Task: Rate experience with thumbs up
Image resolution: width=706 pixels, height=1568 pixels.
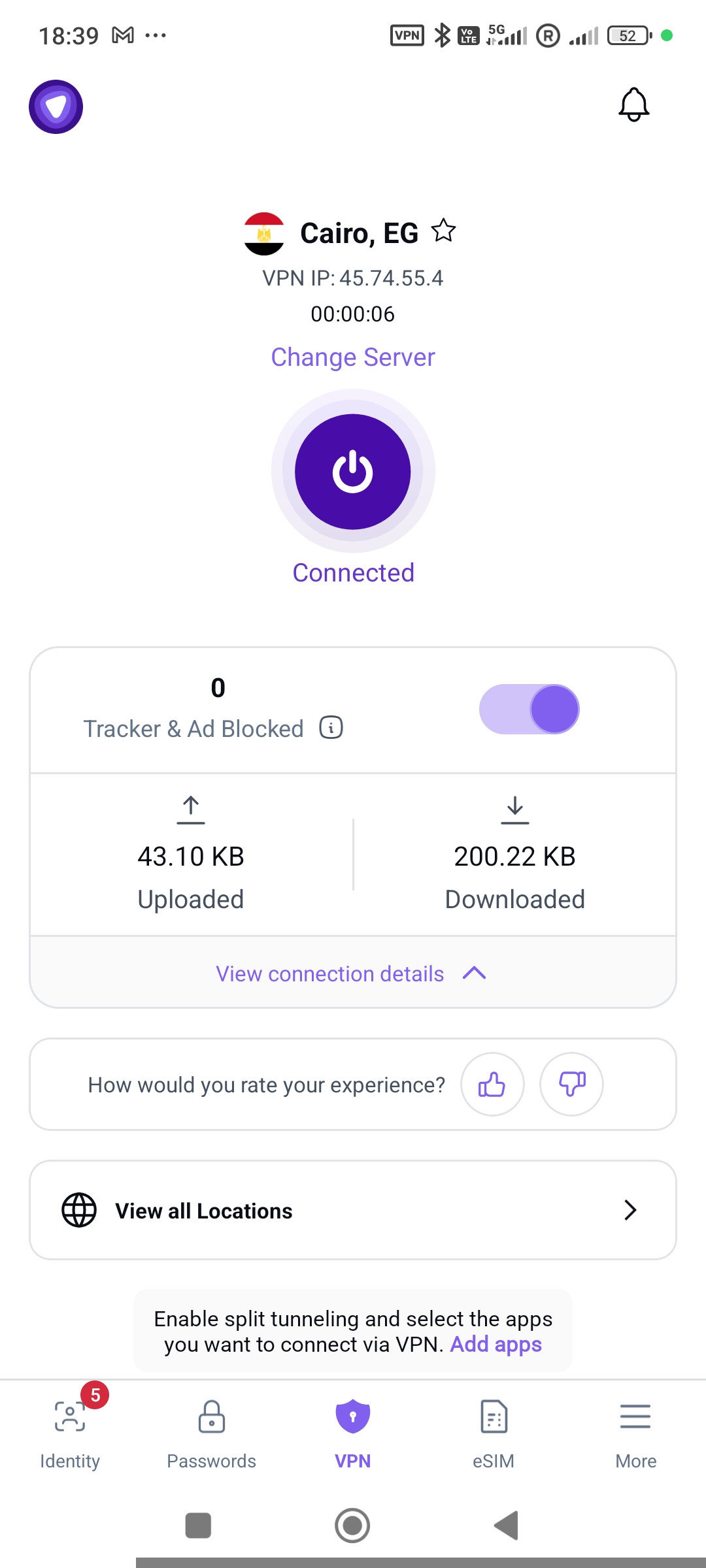Action: 492,1085
